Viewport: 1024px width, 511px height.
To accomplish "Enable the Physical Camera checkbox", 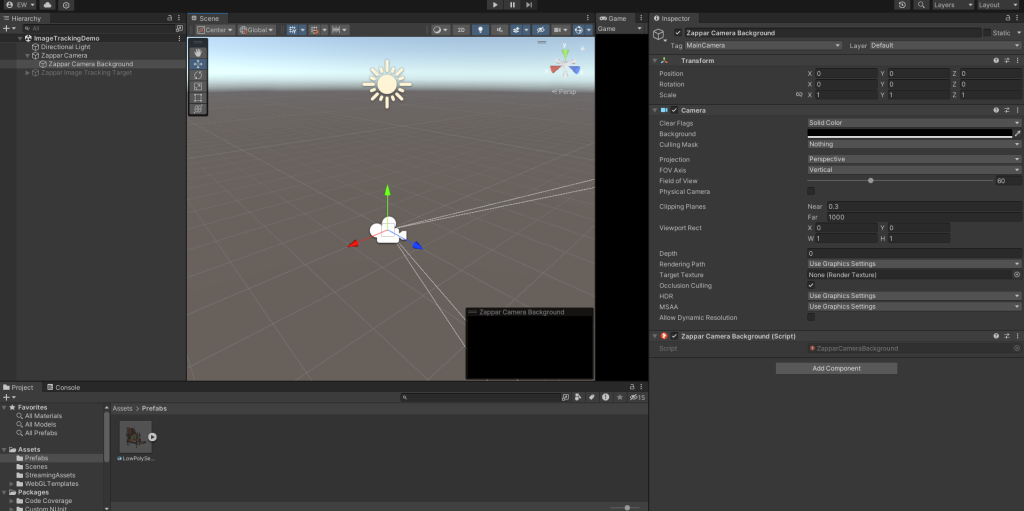I will pos(811,191).
